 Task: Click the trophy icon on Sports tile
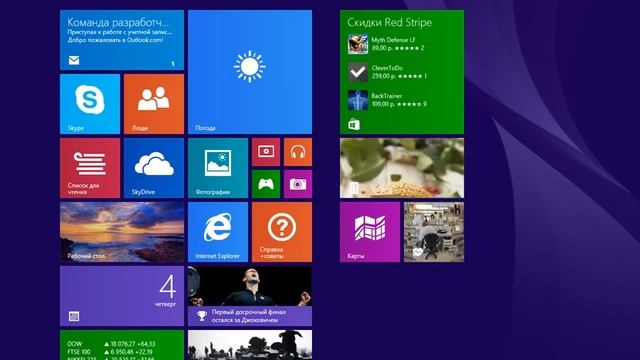pos(202,316)
